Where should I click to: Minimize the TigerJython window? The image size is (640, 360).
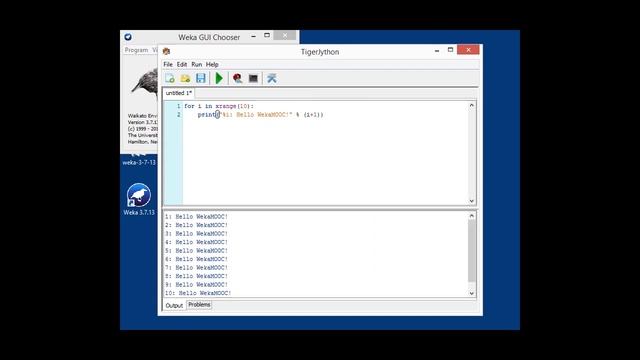click(x=437, y=51)
